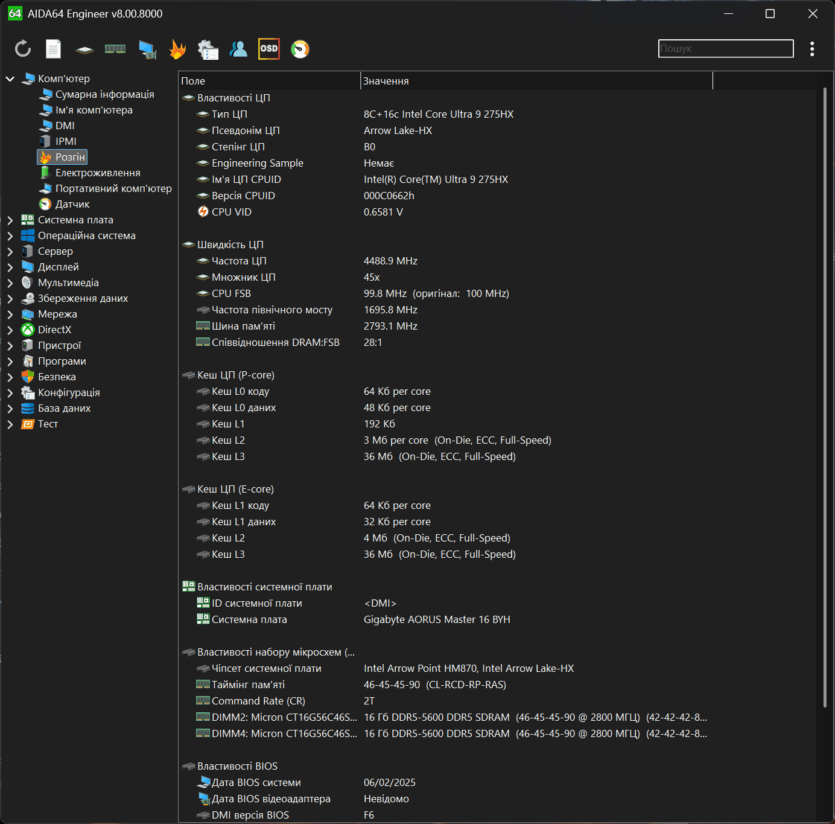Launch the memory module benchmark toolbar icon
The image size is (835, 824).
pyautogui.click(x=115, y=49)
